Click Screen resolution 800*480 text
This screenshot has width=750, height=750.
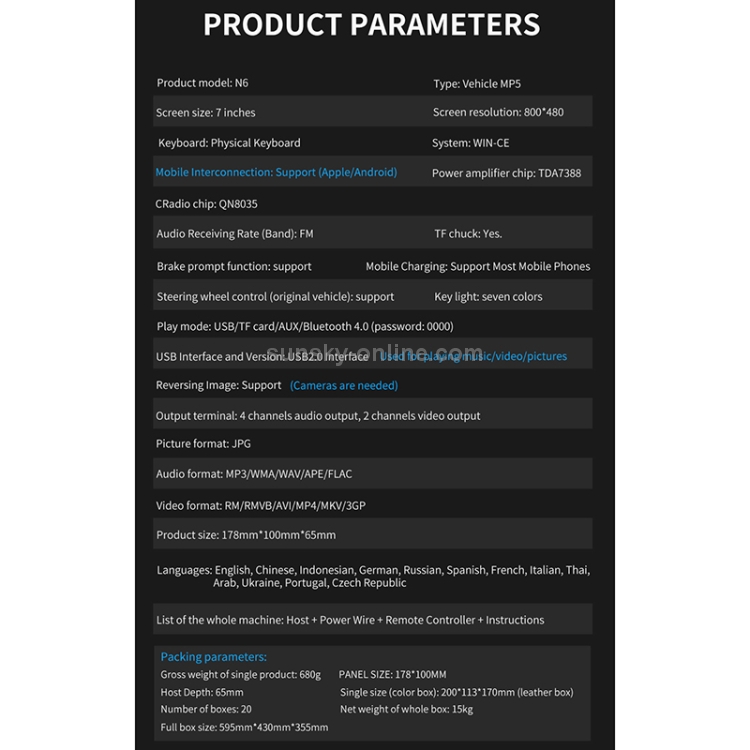coord(498,112)
